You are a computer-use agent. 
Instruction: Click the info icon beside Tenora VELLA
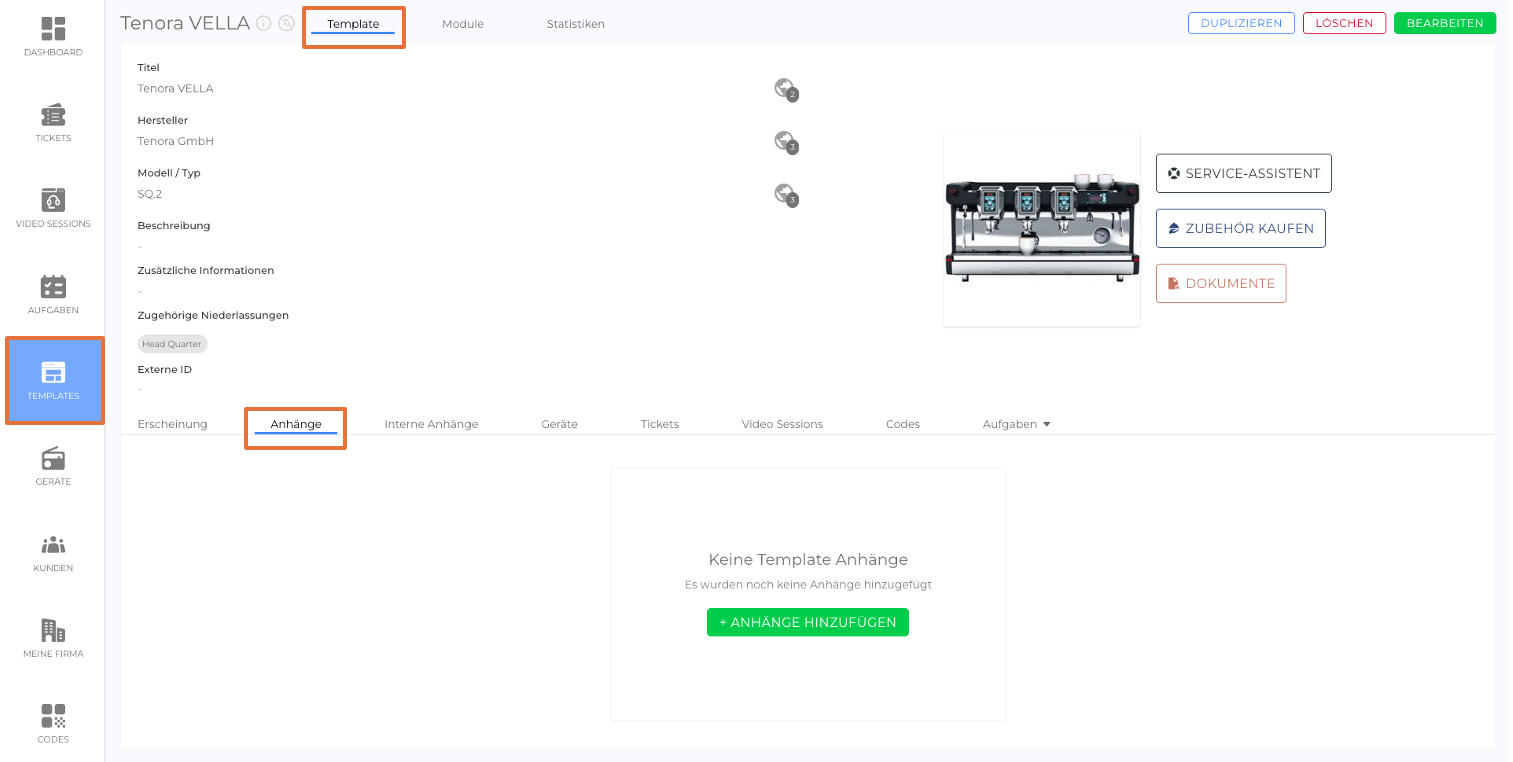click(264, 23)
